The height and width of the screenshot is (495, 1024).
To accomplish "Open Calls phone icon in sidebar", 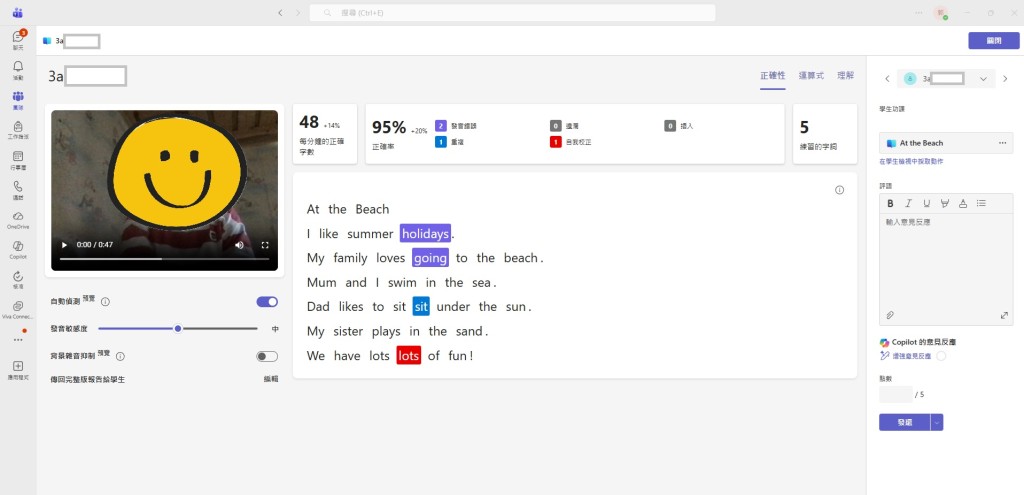I will [18, 189].
